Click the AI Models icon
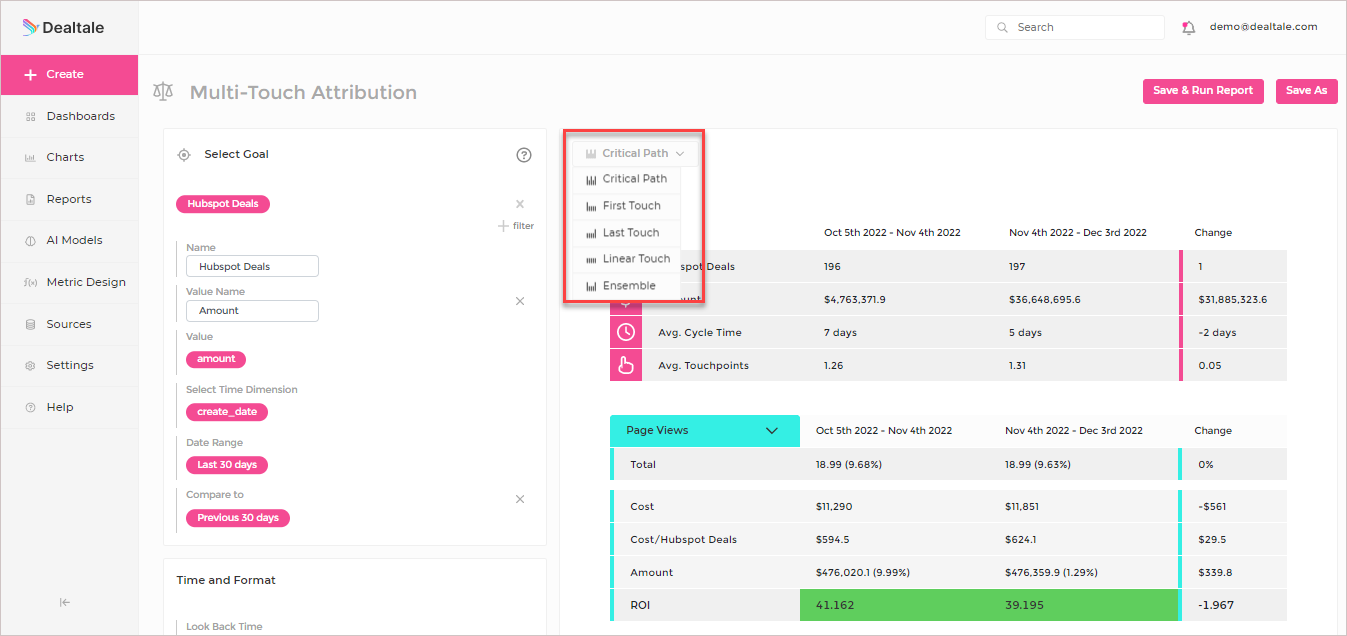Image resolution: width=1347 pixels, height=636 pixels. click(x=30, y=241)
